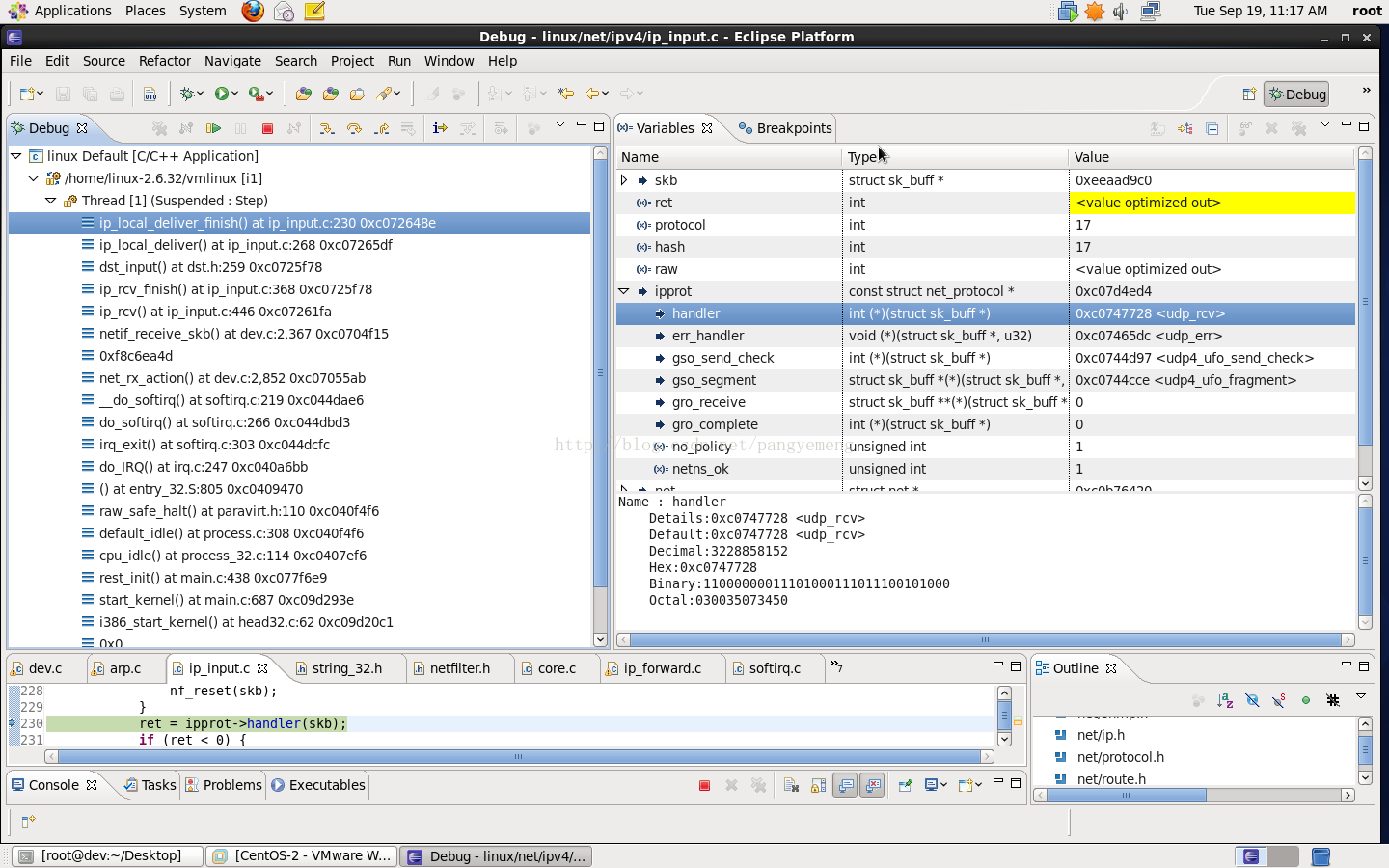1389x868 pixels.
Task: Toggle Scroll Lock in Console
Action: 818,785
